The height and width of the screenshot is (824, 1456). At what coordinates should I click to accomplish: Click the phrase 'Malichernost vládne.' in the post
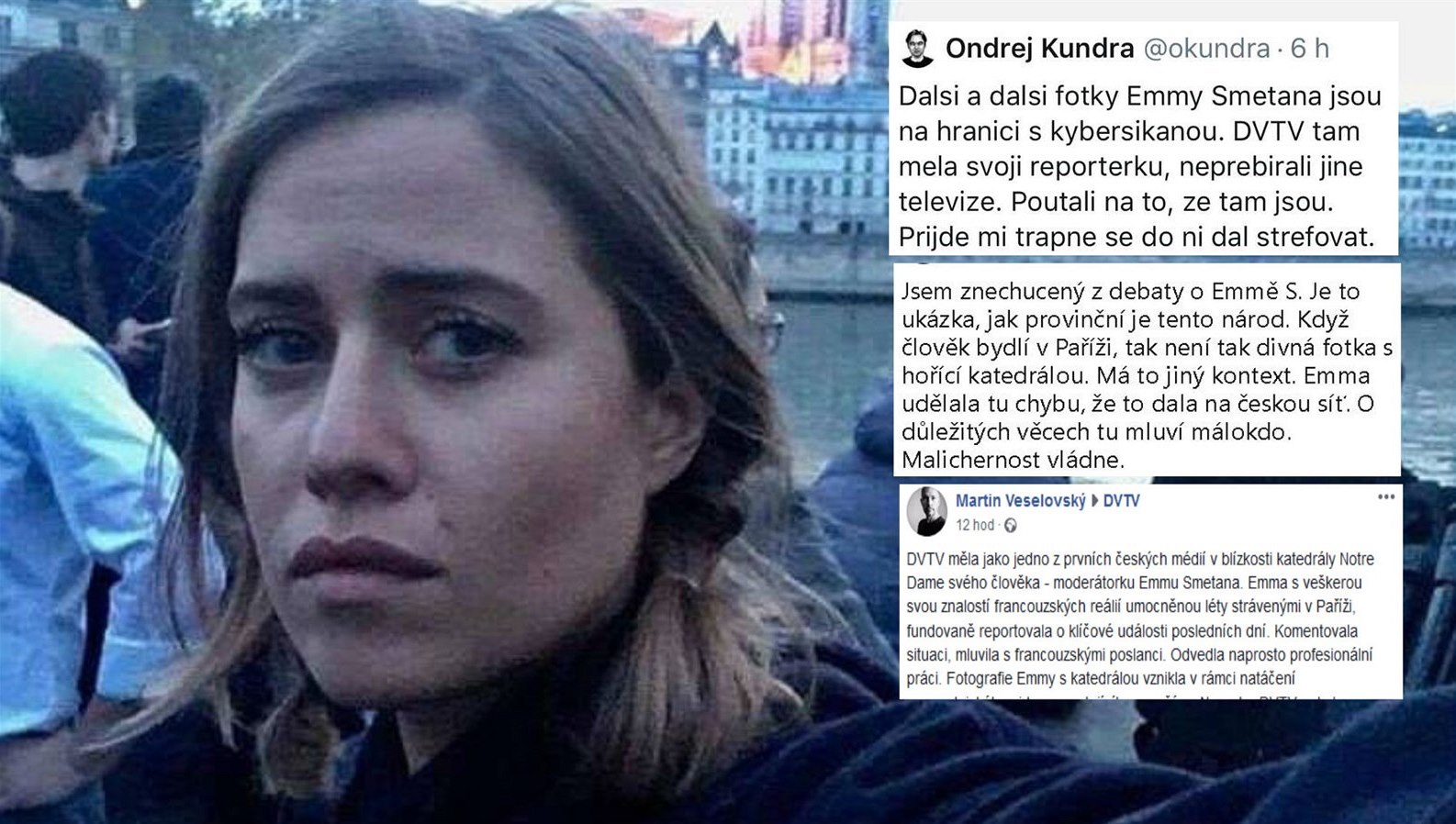(1013, 460)
